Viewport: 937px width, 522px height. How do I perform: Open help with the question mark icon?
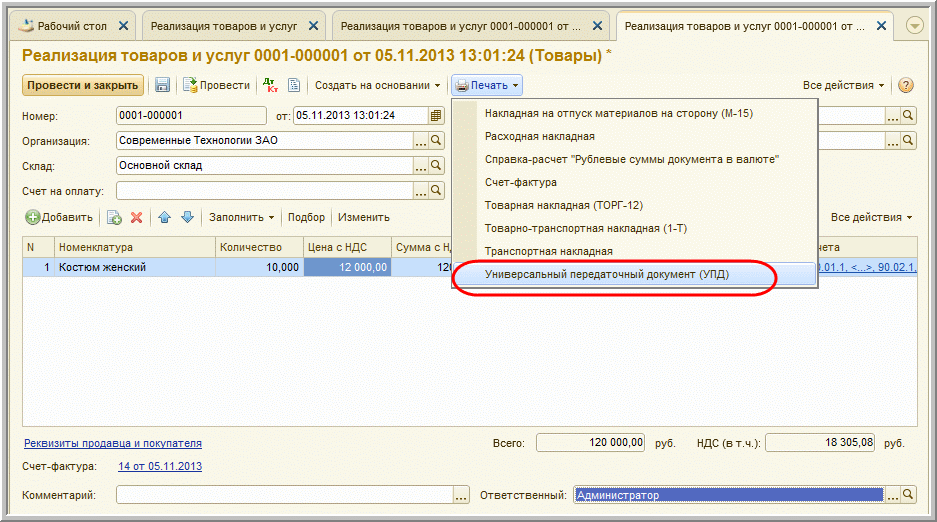906,85
